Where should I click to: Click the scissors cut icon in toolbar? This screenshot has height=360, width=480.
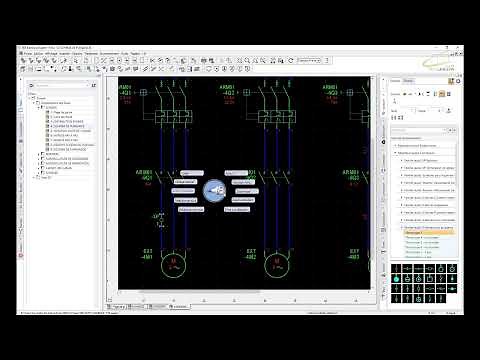click(153, 61)
